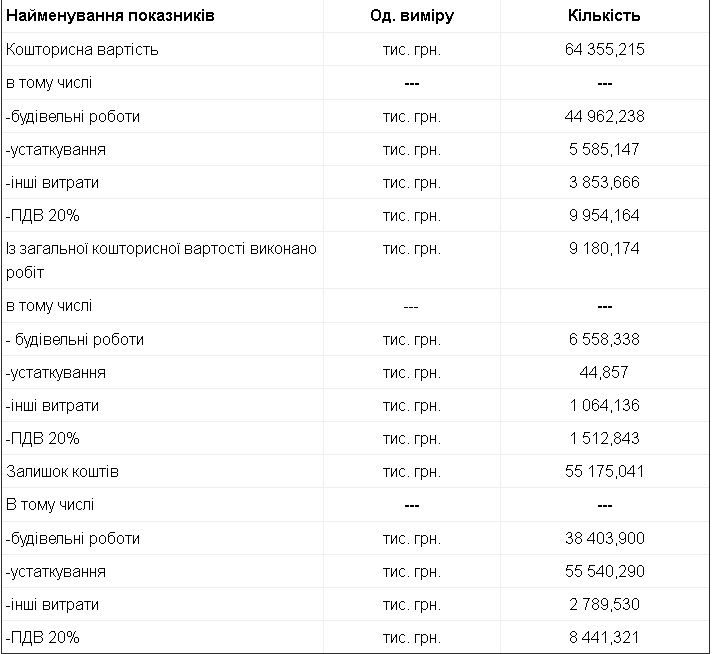
Task: Click the value 55 175,041
Action: coord(604,471)
